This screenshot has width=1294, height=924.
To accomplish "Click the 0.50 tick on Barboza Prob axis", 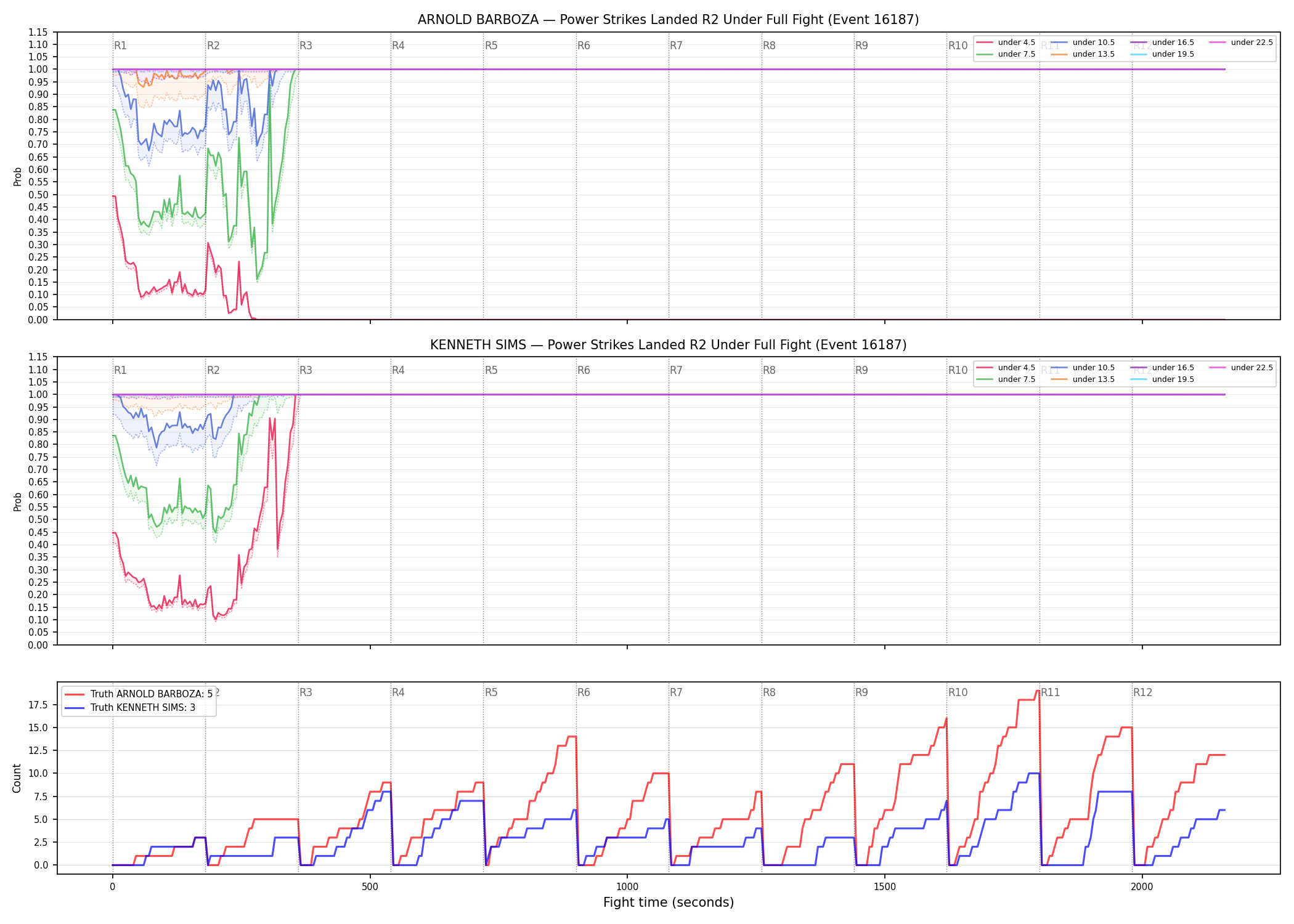I will point(38,195).
